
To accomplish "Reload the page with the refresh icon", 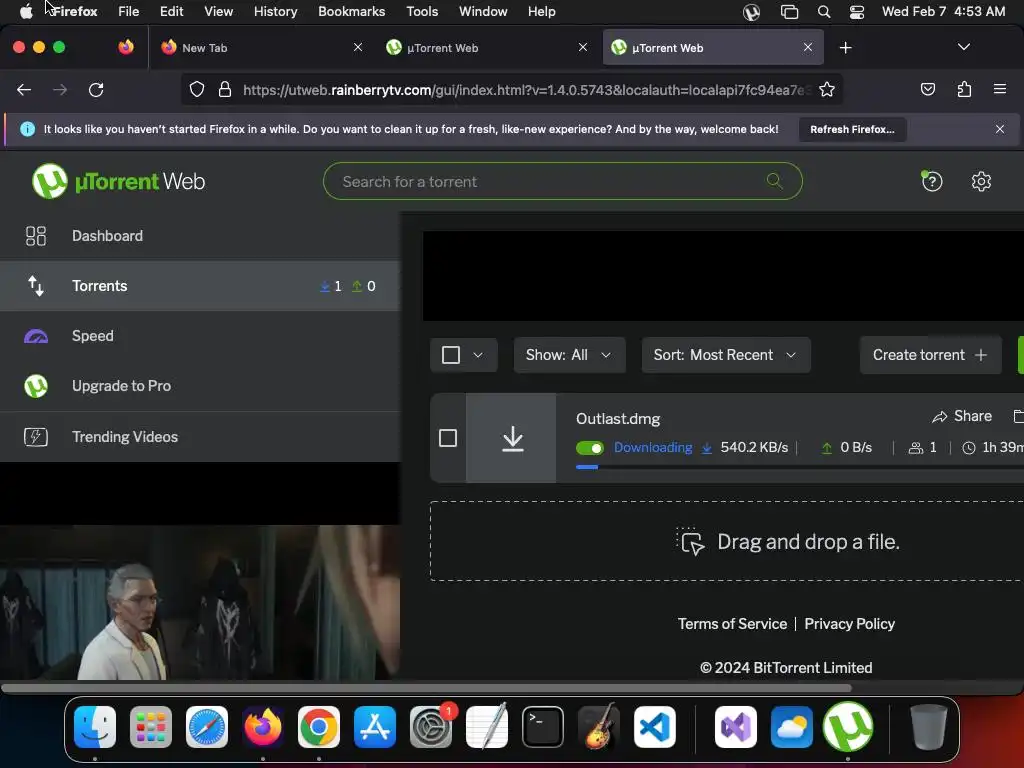I will click(96, 89).
